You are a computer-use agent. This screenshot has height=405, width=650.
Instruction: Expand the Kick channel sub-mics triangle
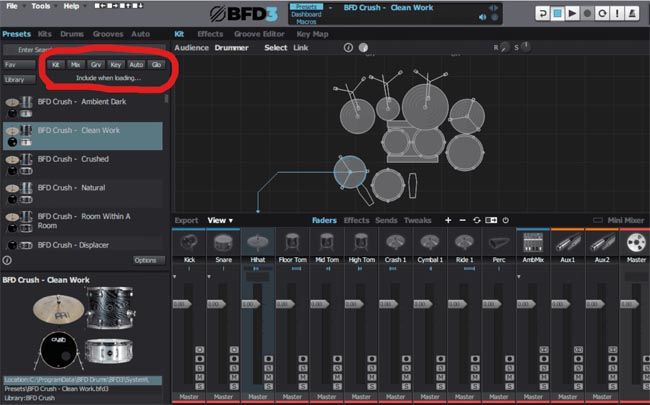[x=175, y=276]
